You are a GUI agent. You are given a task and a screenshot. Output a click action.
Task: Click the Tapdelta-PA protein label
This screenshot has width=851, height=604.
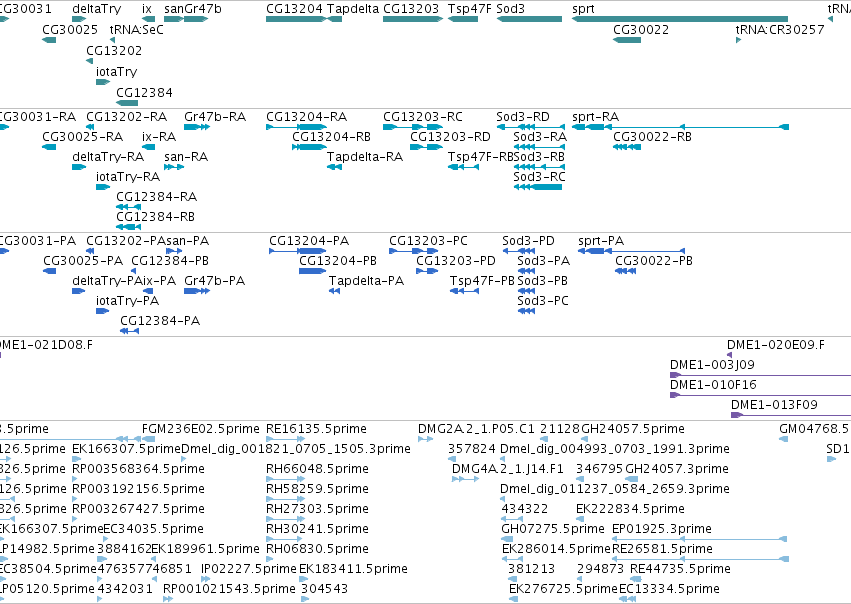366,281
